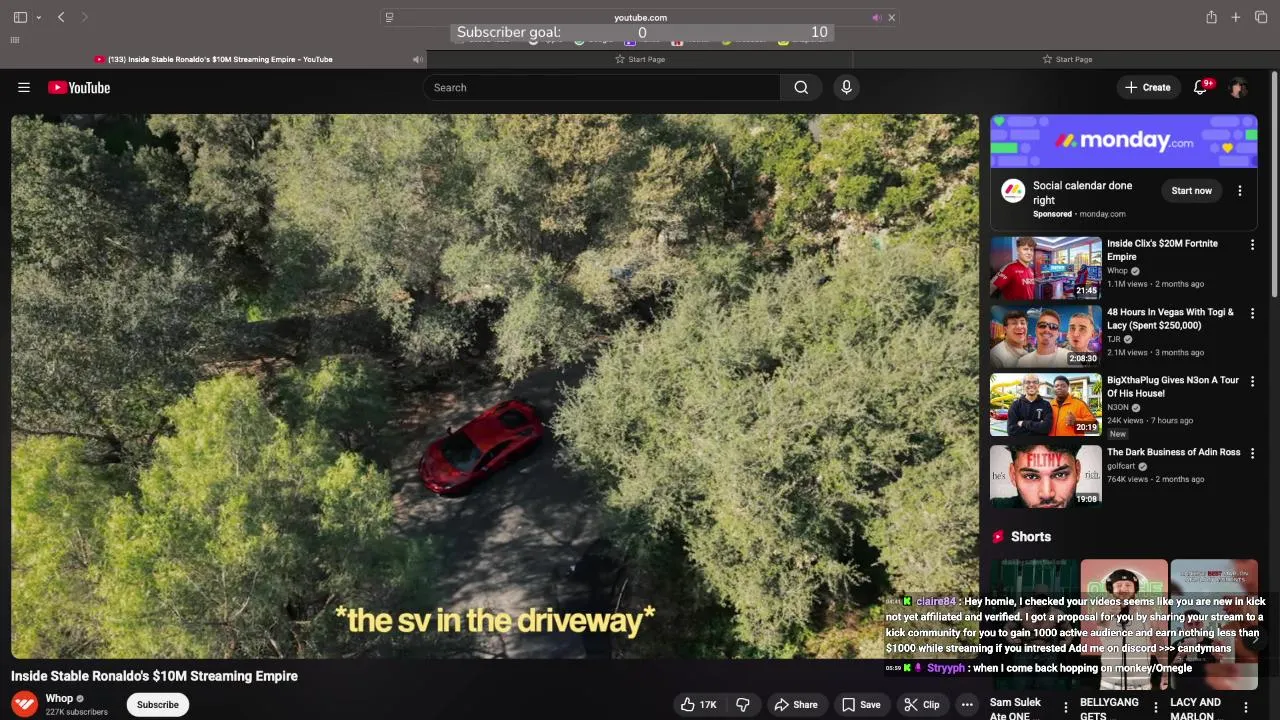
Task: Open a new tab with plus icon
Action: coord(1236,17)
